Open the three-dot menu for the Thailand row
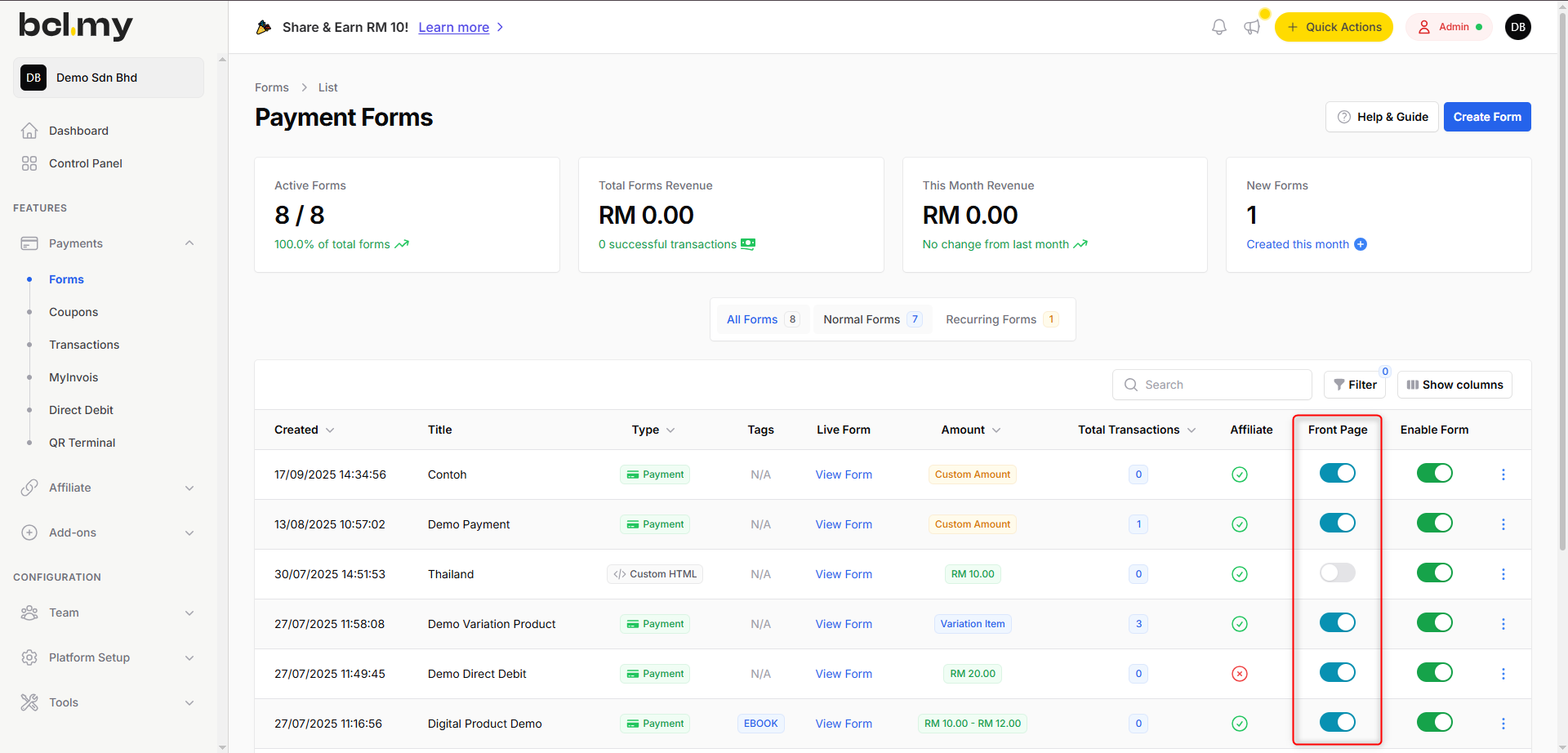 (1503, 574)
